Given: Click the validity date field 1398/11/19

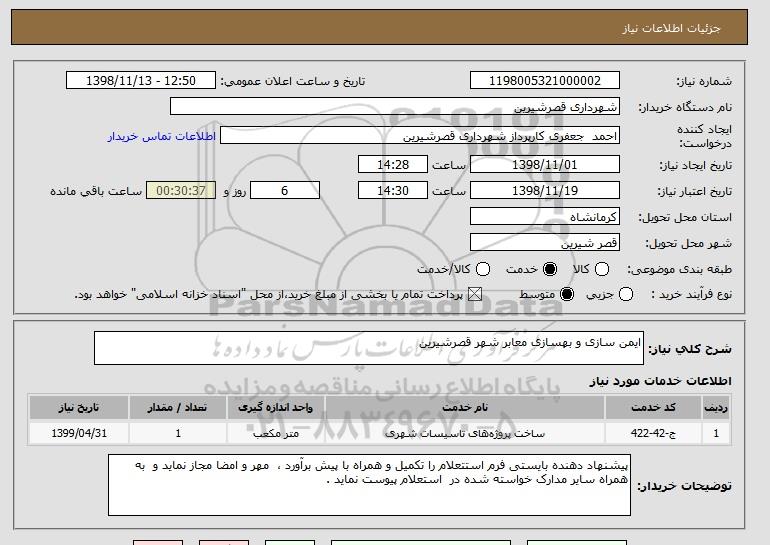Looking at the screenshot, I should point(545,191).
